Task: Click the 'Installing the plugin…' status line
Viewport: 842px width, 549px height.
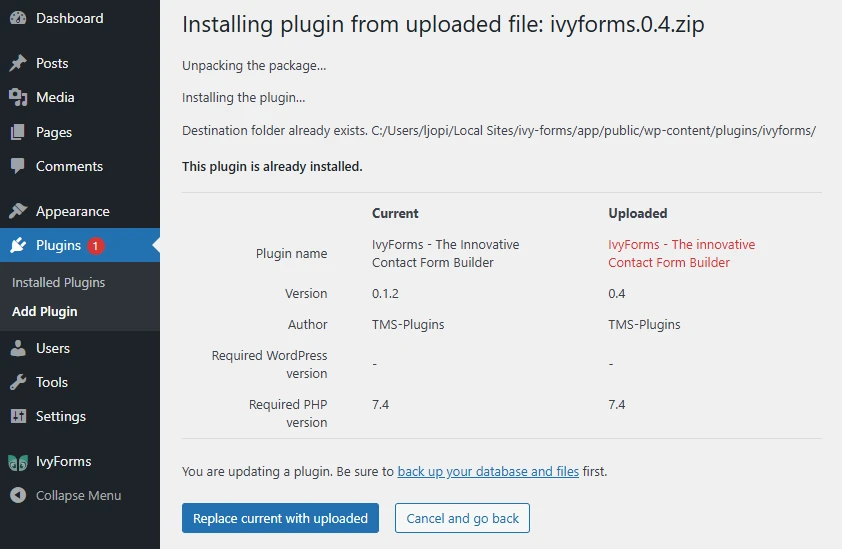Action: click(244, 98)
